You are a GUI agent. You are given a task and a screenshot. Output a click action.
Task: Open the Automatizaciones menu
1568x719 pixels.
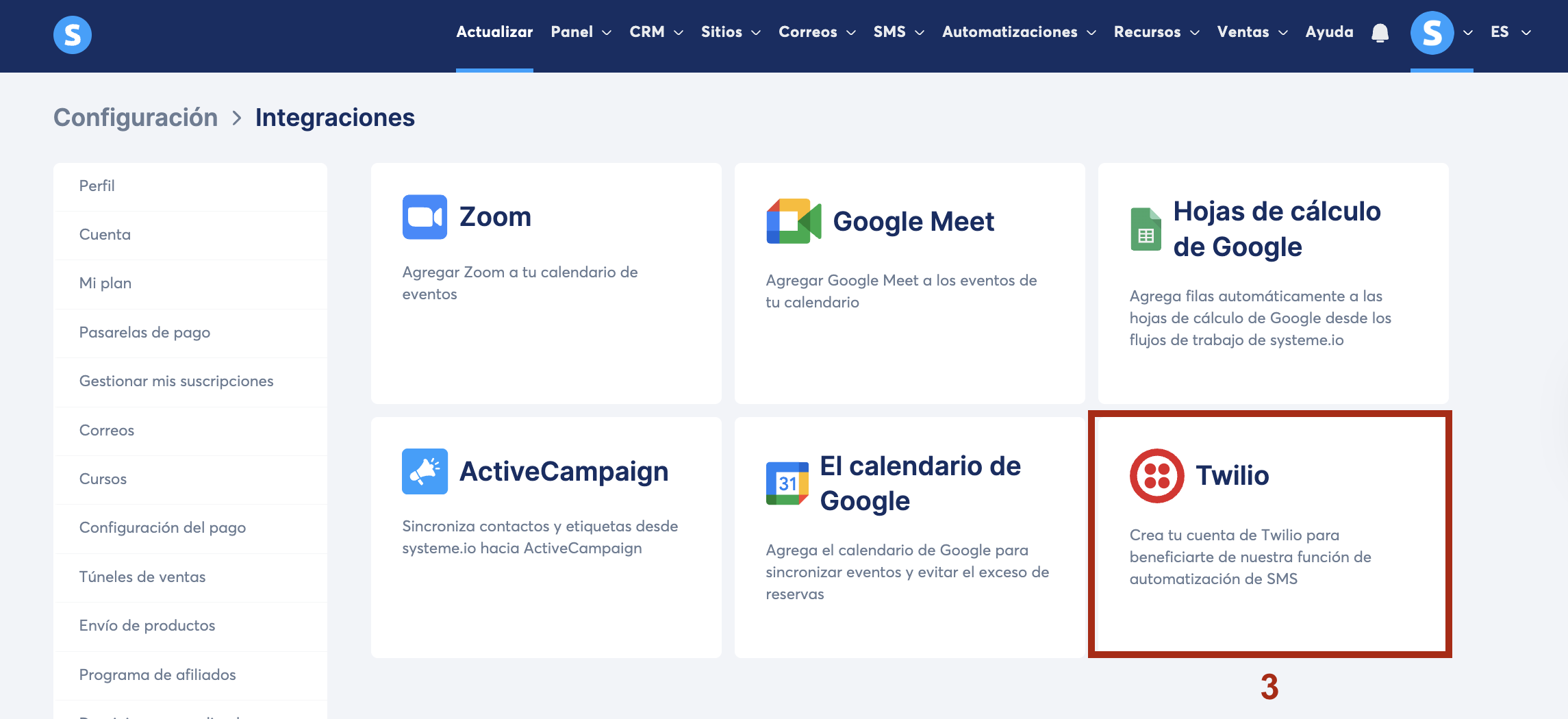pyautogui.click(x=1010, y=32)
